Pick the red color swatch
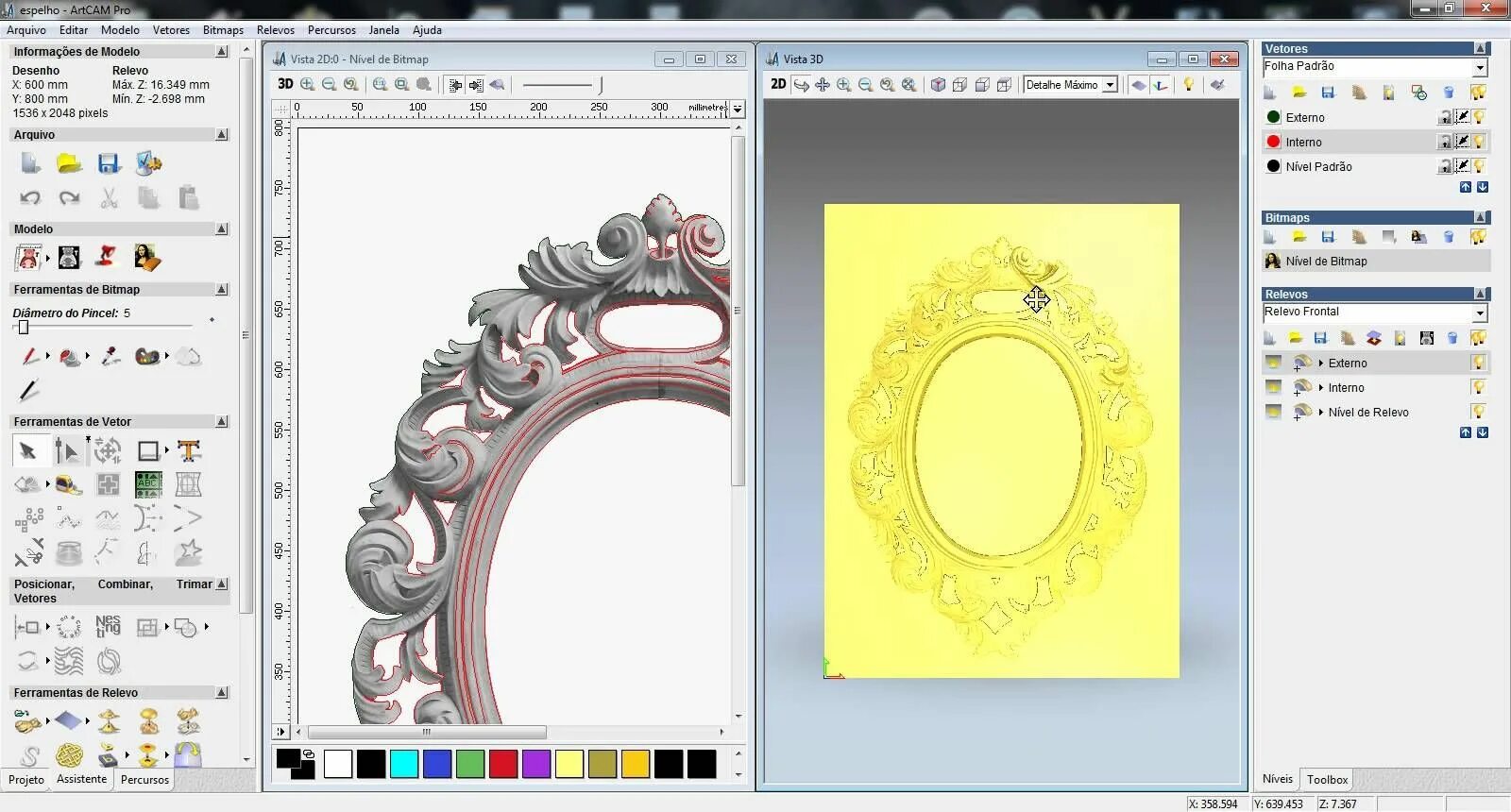The height and width of the screenshot is (812, 1511). 503,764
